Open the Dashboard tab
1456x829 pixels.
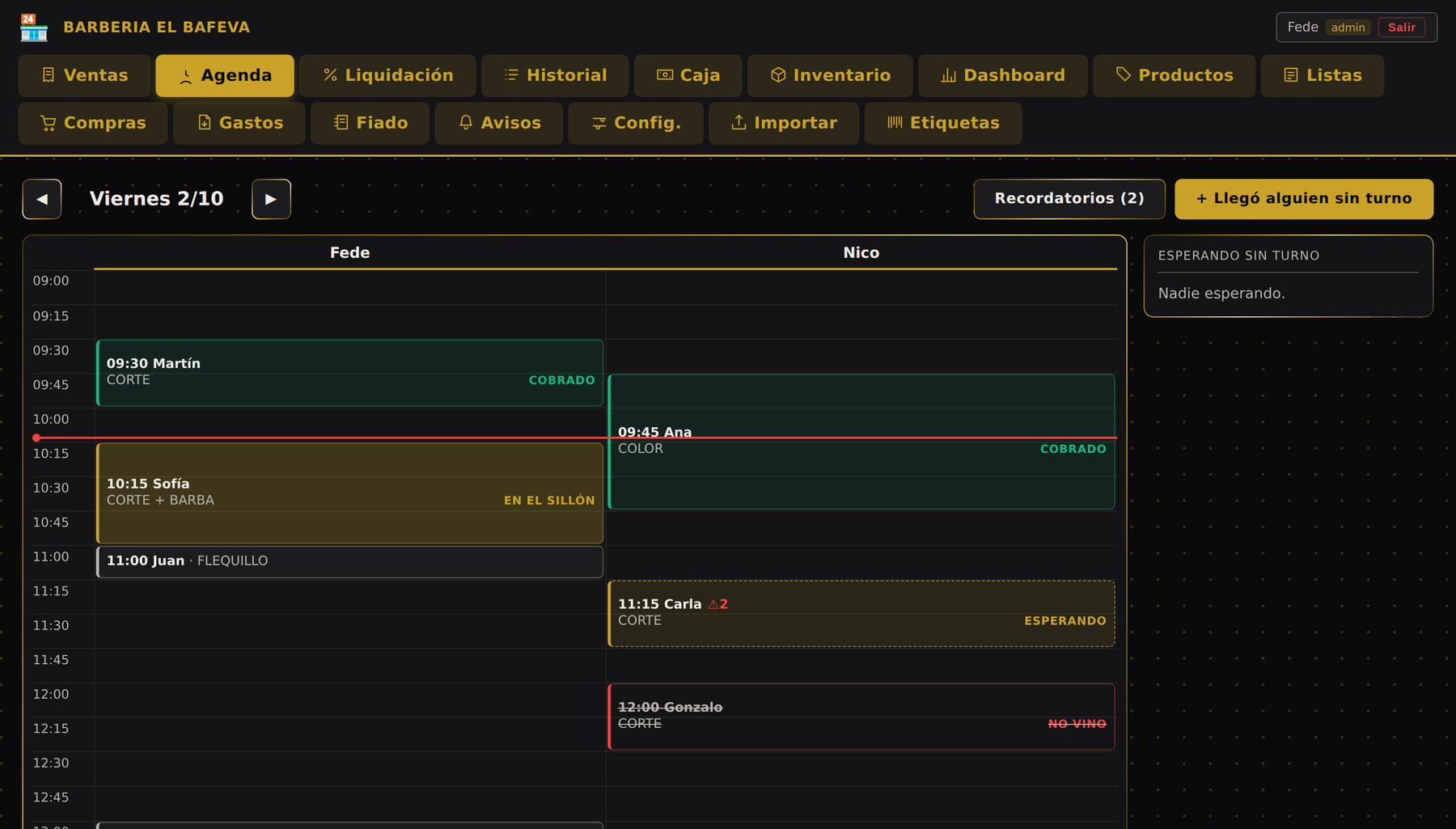(x=1003, y=76)
